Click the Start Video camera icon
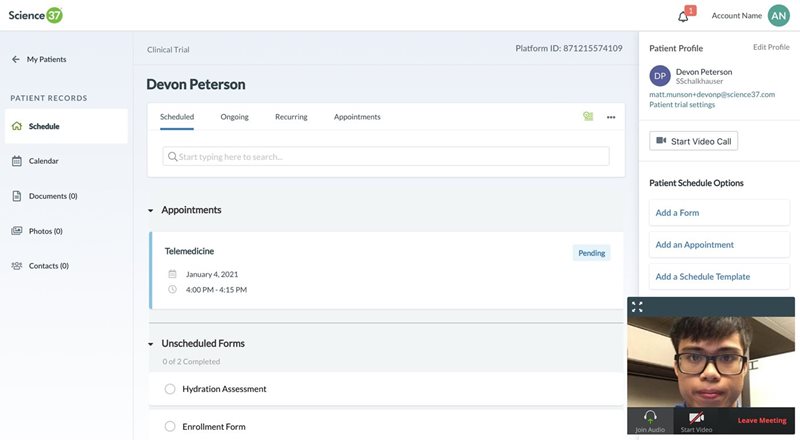 pos(696,419)
